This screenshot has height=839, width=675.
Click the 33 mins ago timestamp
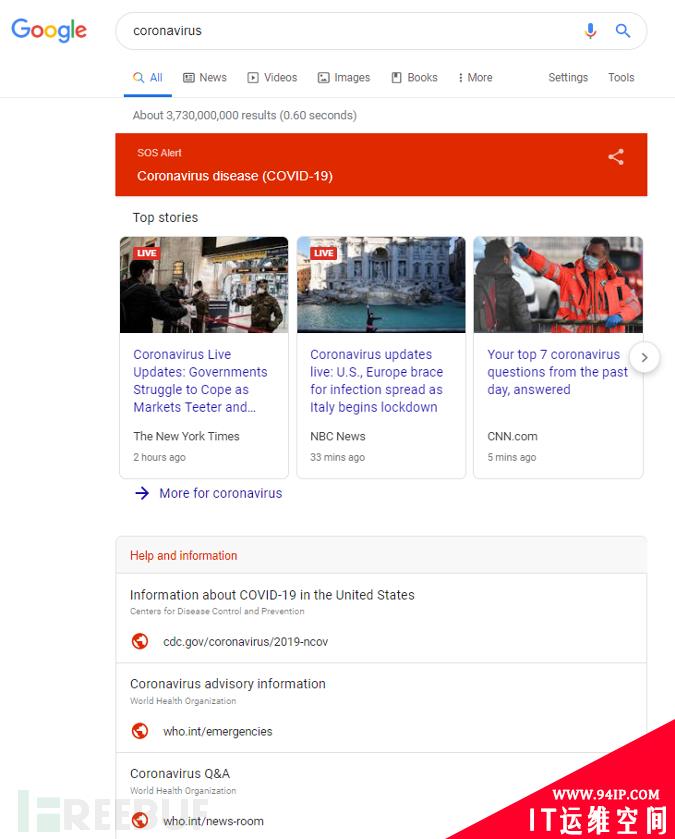pos(338,457)
